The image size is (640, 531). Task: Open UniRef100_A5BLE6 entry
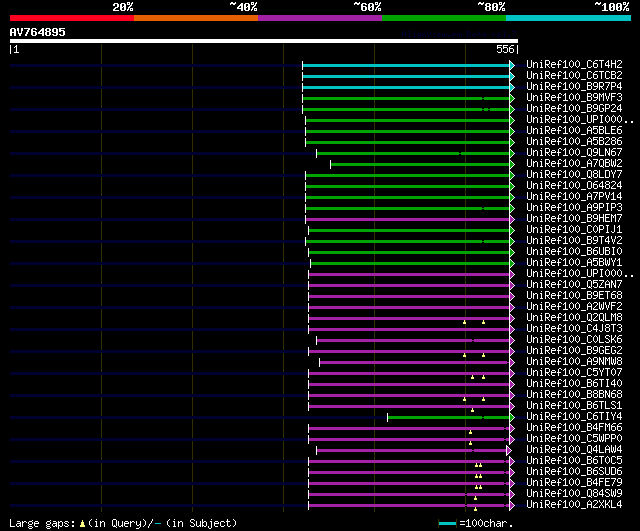pyautogui.click(x=574, y=131)
